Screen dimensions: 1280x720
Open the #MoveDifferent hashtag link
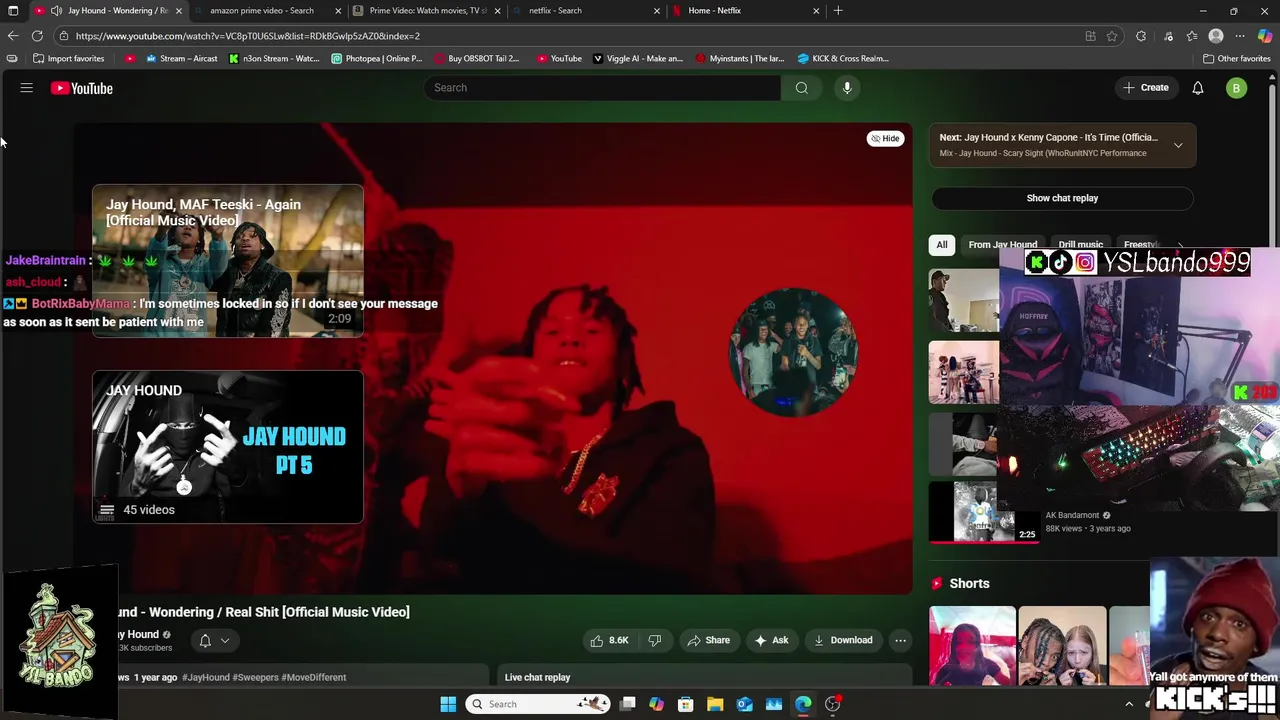coord(314,677)
